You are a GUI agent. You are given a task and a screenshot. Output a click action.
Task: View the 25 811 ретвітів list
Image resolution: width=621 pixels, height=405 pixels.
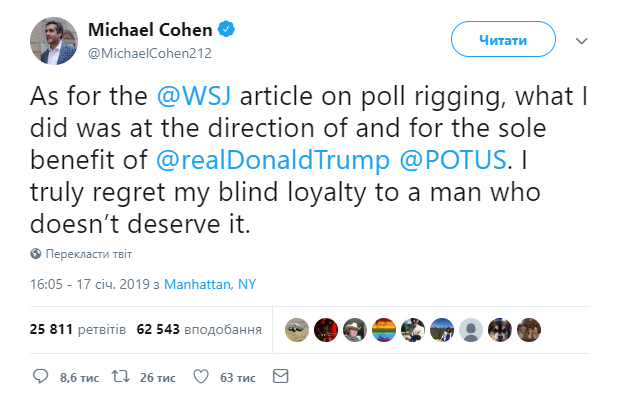click(78, 328)
